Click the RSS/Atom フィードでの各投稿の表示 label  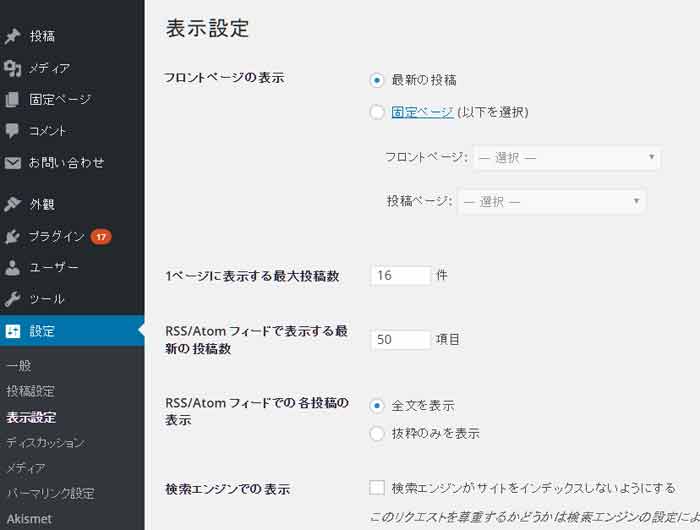click(257, 411)
